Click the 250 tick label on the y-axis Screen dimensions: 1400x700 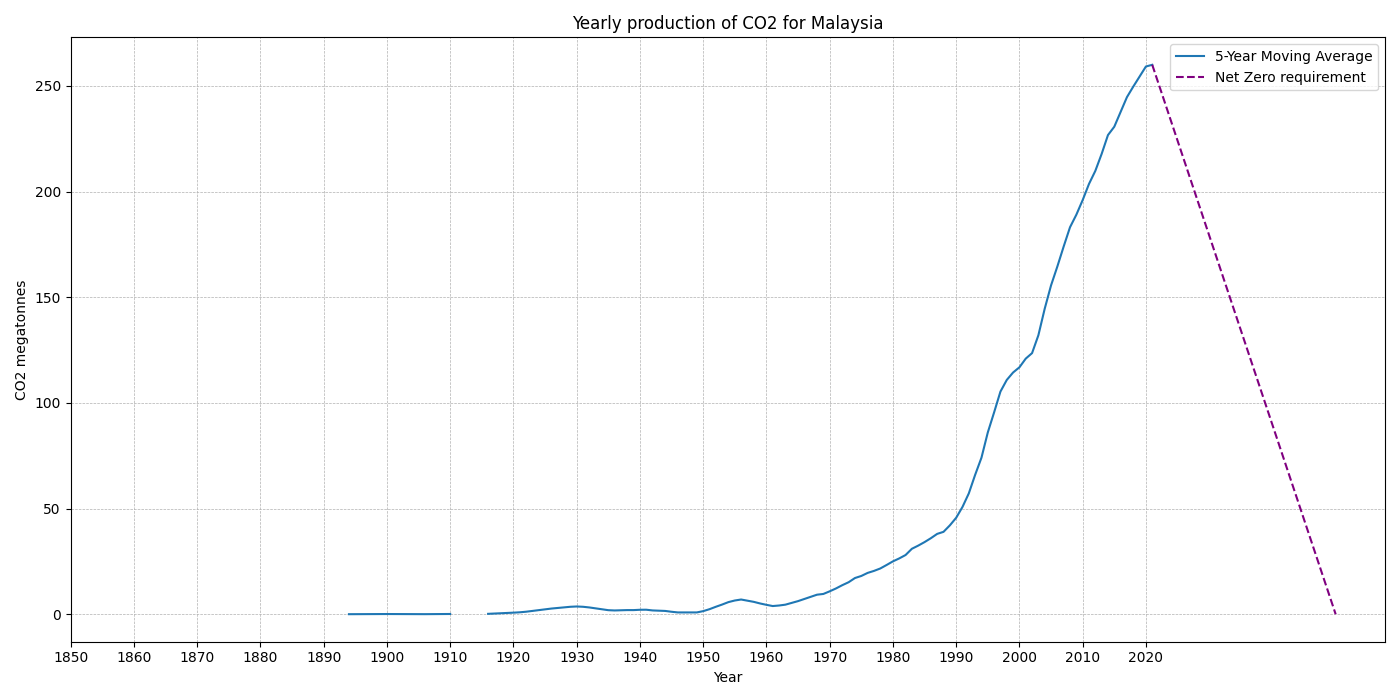click(48, 86)
